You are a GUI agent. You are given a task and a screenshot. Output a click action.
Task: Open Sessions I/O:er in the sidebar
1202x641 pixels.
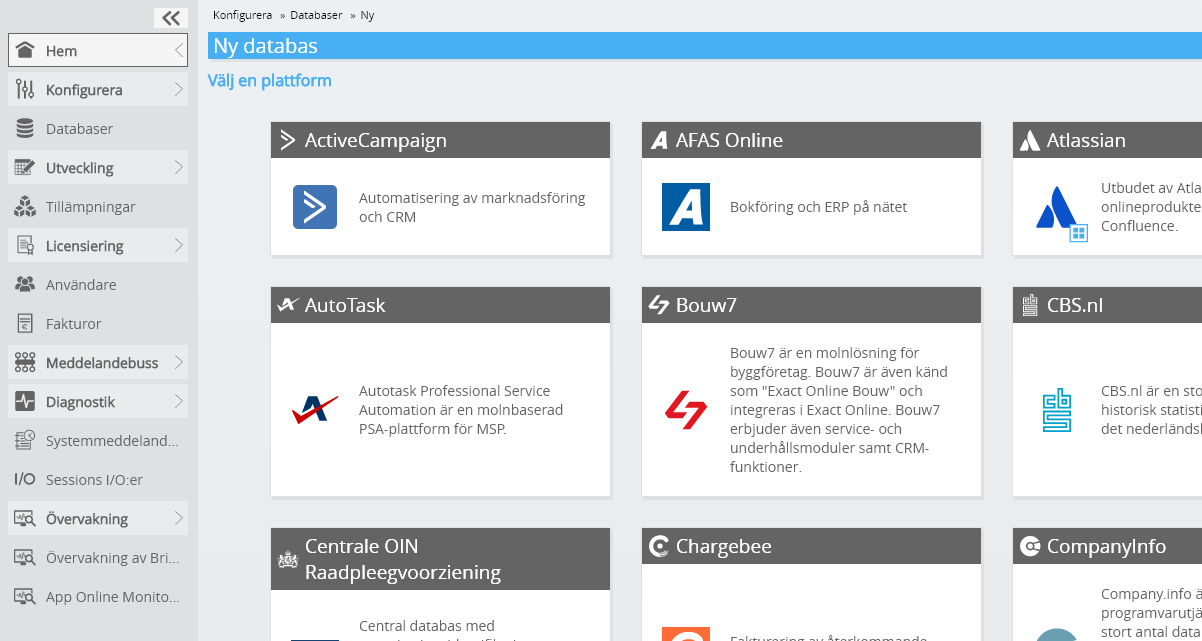pyautogui.click(x=98, y=479)
